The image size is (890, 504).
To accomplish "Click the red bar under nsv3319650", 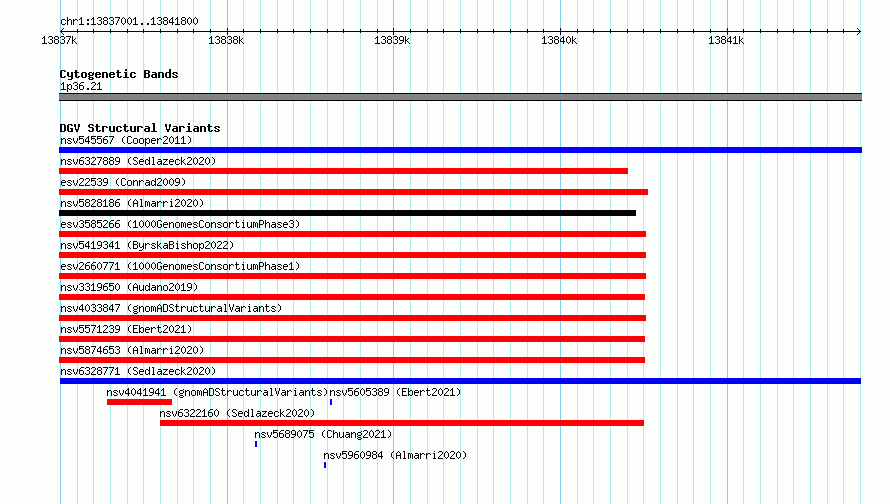I will pyautogui.click(x=352, y=297).
